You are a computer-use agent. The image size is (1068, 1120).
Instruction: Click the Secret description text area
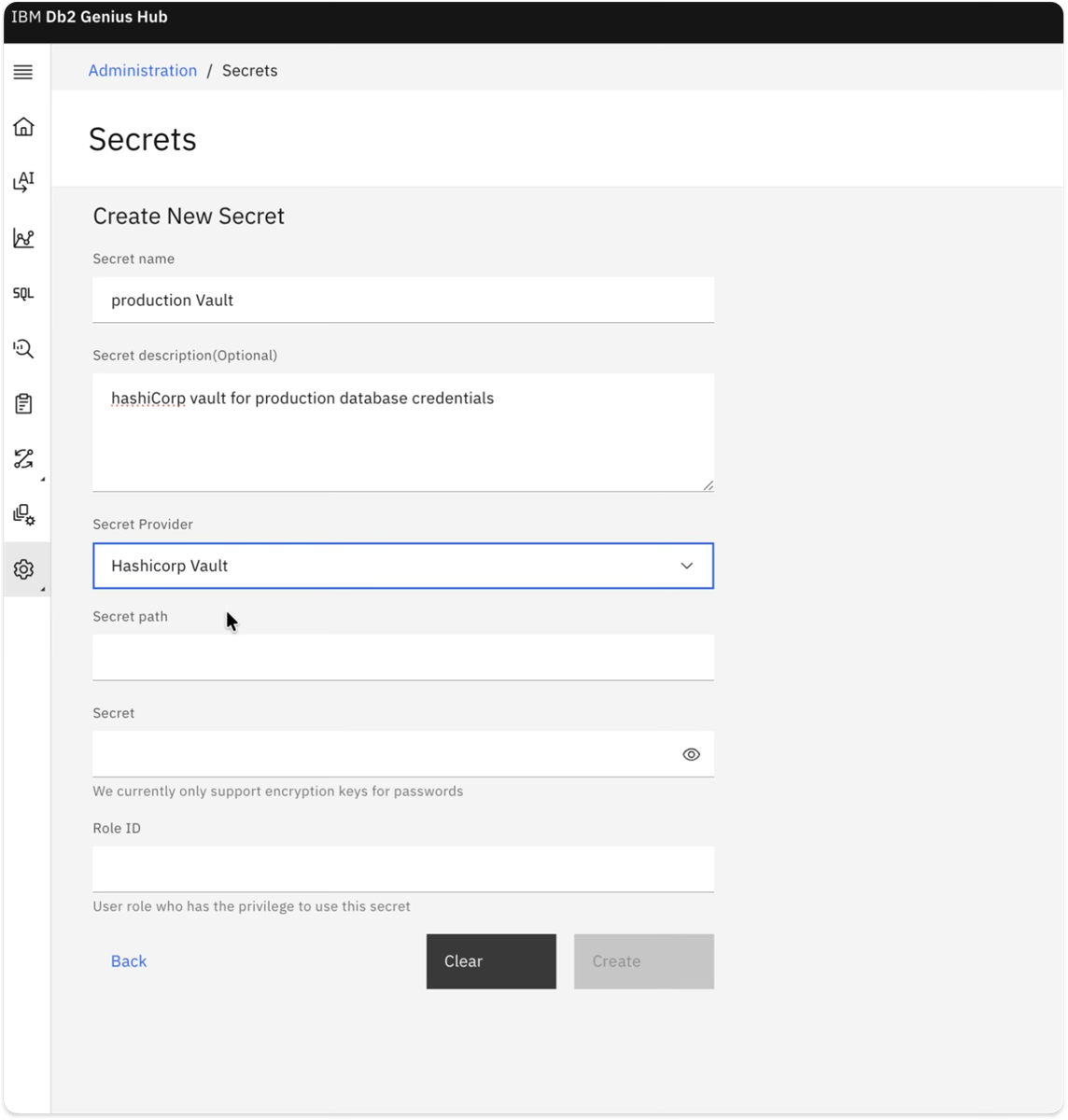tap(403, 432)
